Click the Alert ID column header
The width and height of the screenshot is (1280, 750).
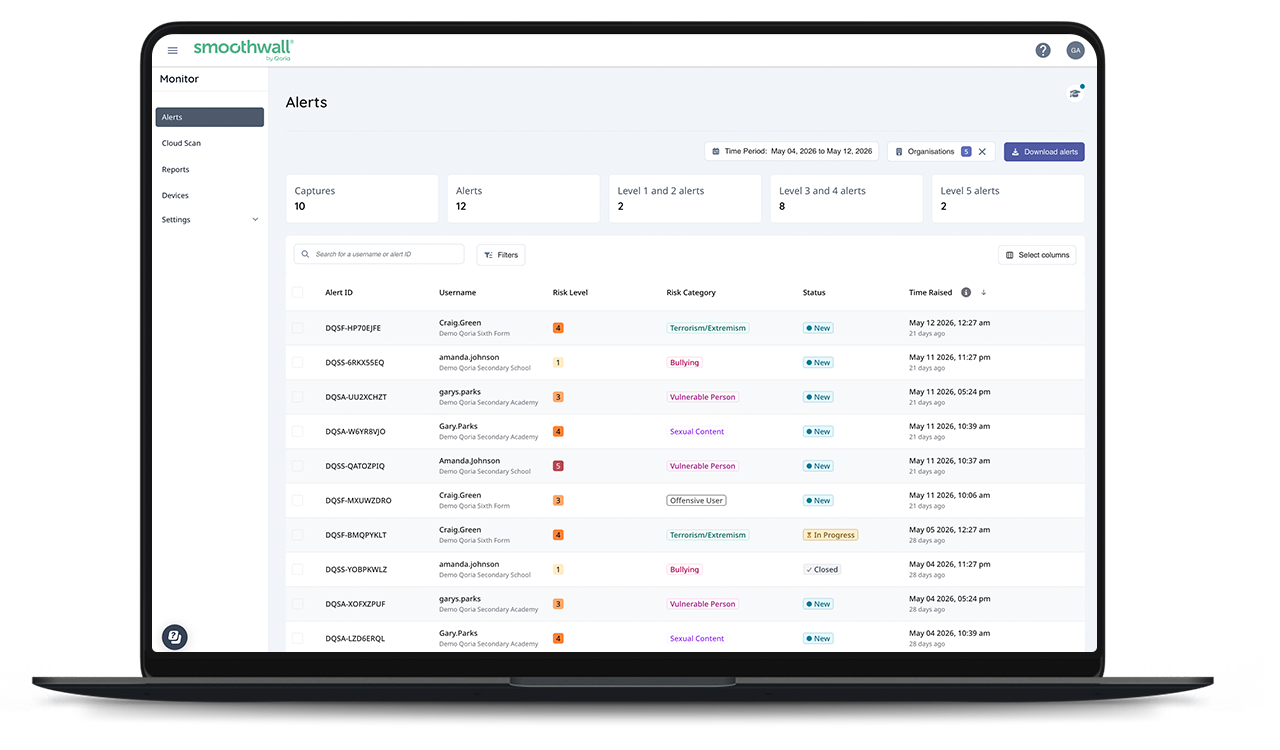[339, 293]
